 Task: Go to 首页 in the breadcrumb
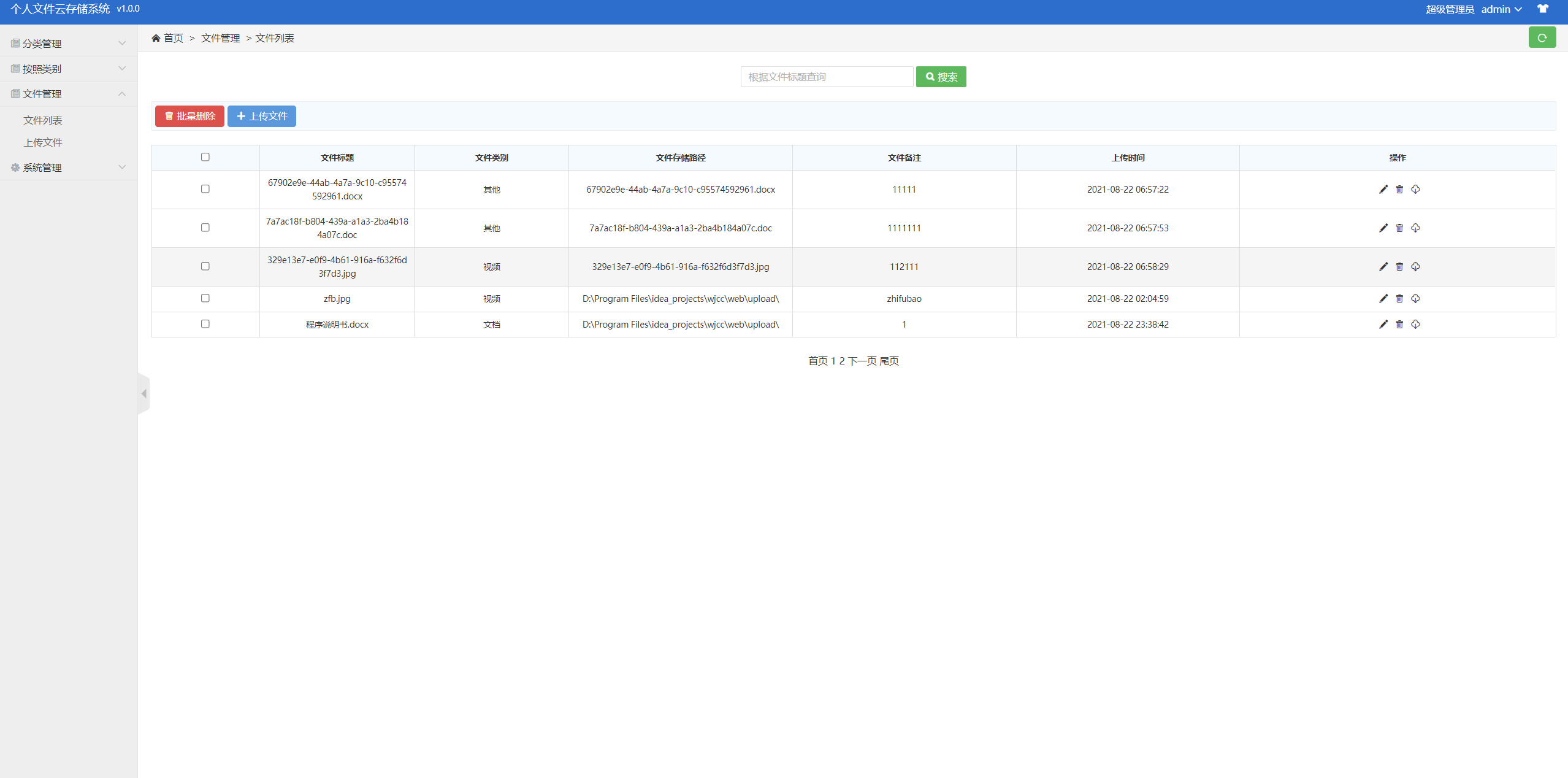174,38
